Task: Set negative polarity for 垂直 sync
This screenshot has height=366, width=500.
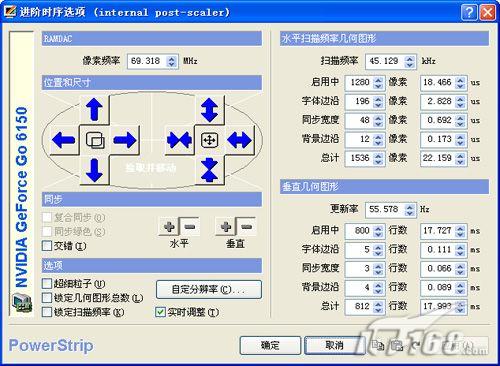Action: 247,227
